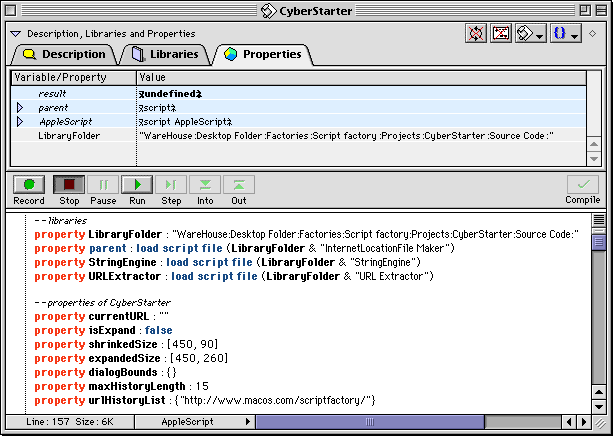Viewport: 613px width, 436px height.
Task: Click the 'property isExpand : false' line
Action: 104,330
